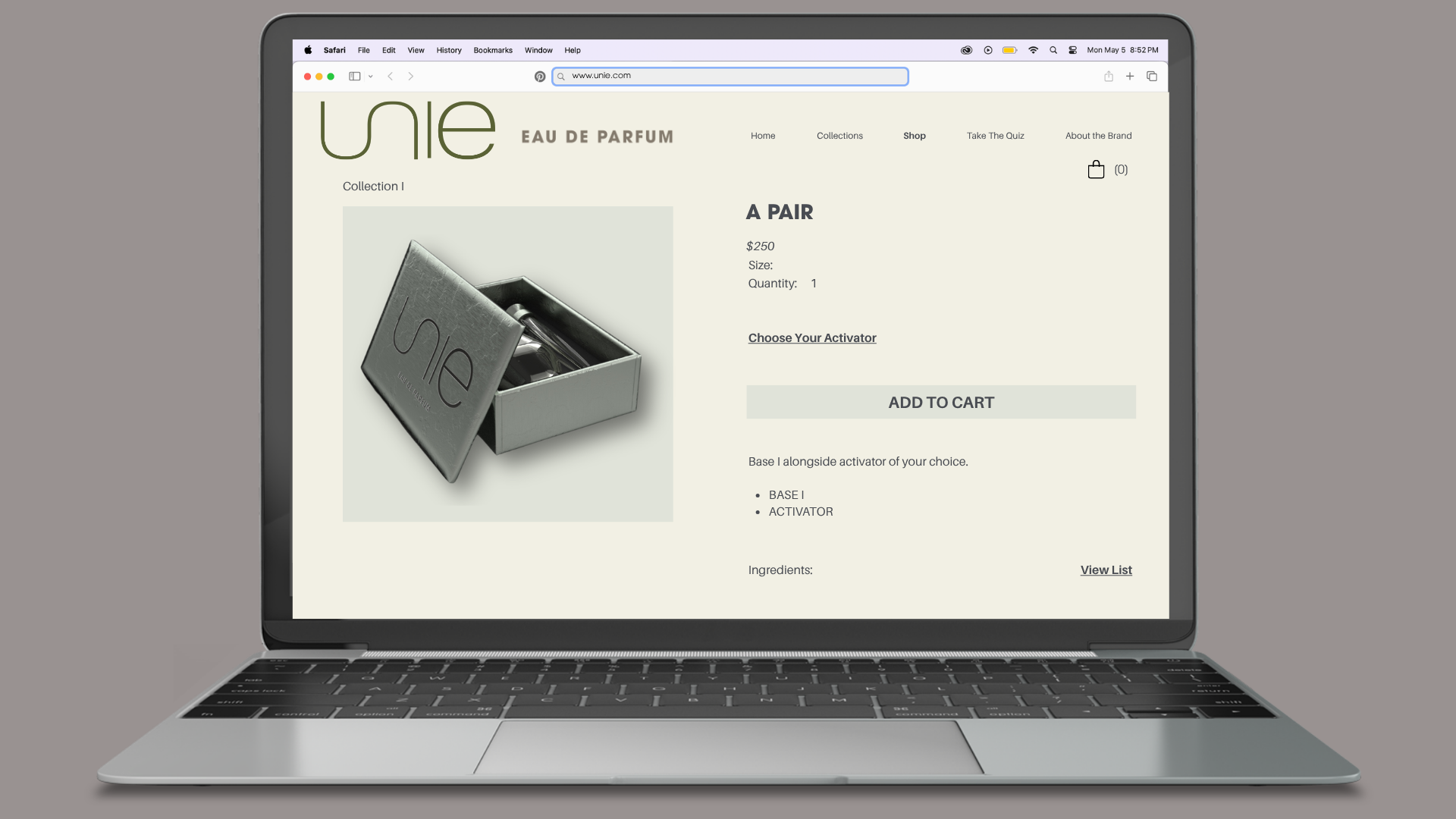Open Take The Quiz page
1456x819 pixels.
(x=995, y=136)
